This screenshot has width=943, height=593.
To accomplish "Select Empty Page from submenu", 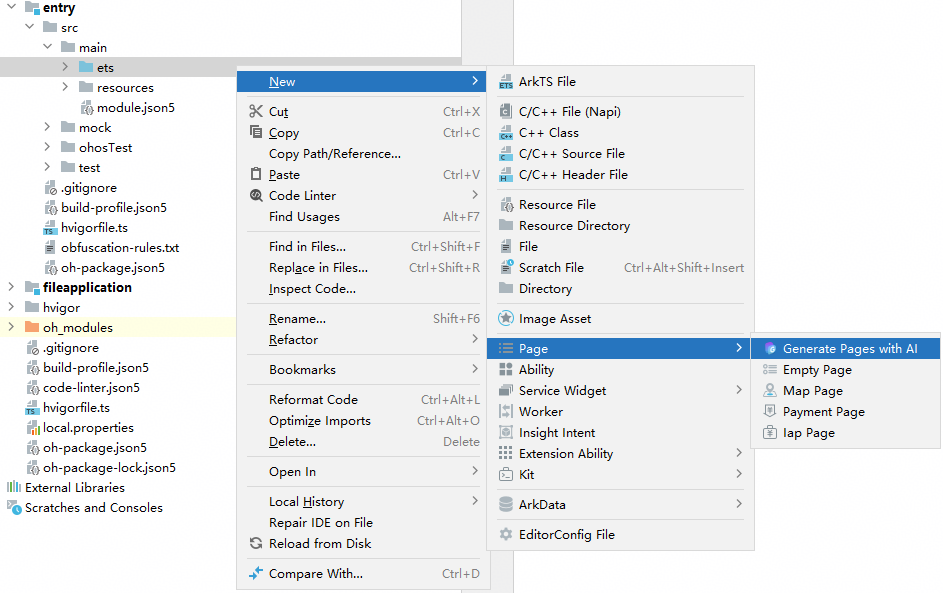I will [817, 370].
